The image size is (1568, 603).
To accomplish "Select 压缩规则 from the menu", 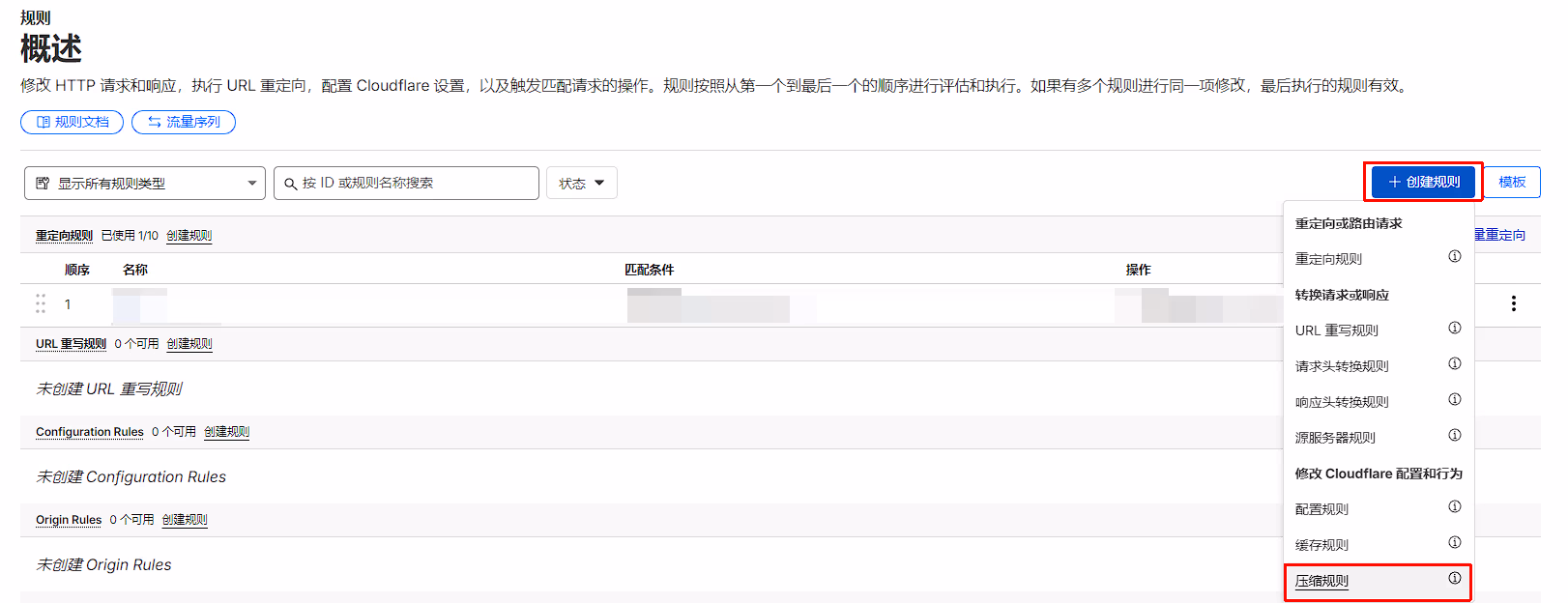I will click(1321, 581).
